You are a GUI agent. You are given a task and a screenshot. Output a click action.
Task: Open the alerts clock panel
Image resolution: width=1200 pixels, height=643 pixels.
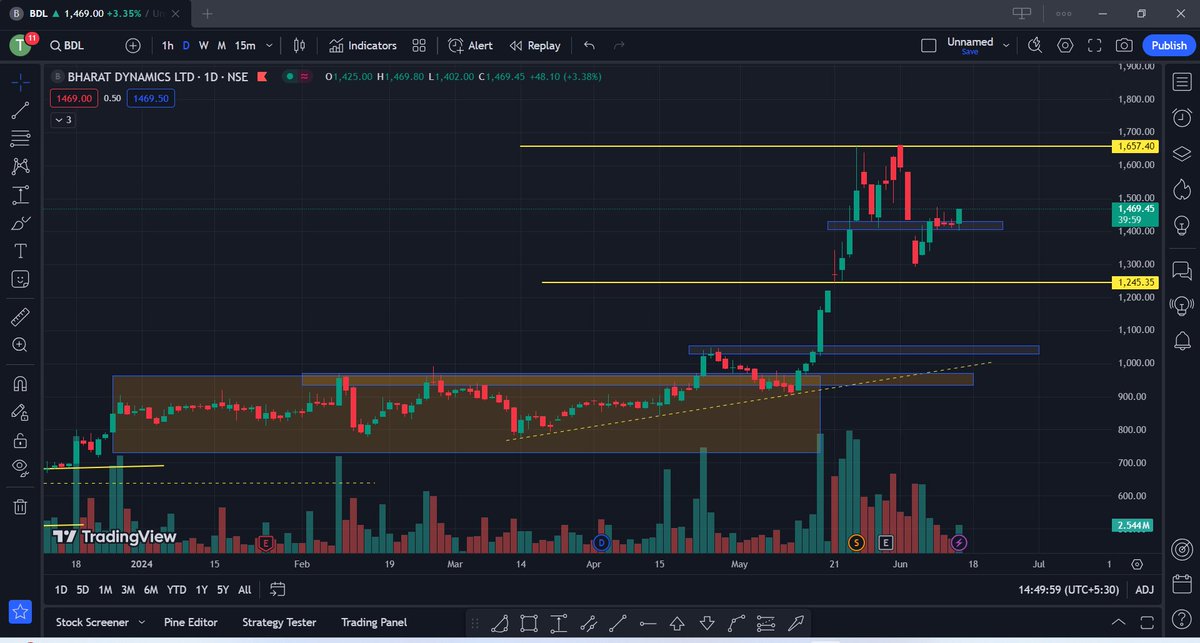[x=1182, y=118]
